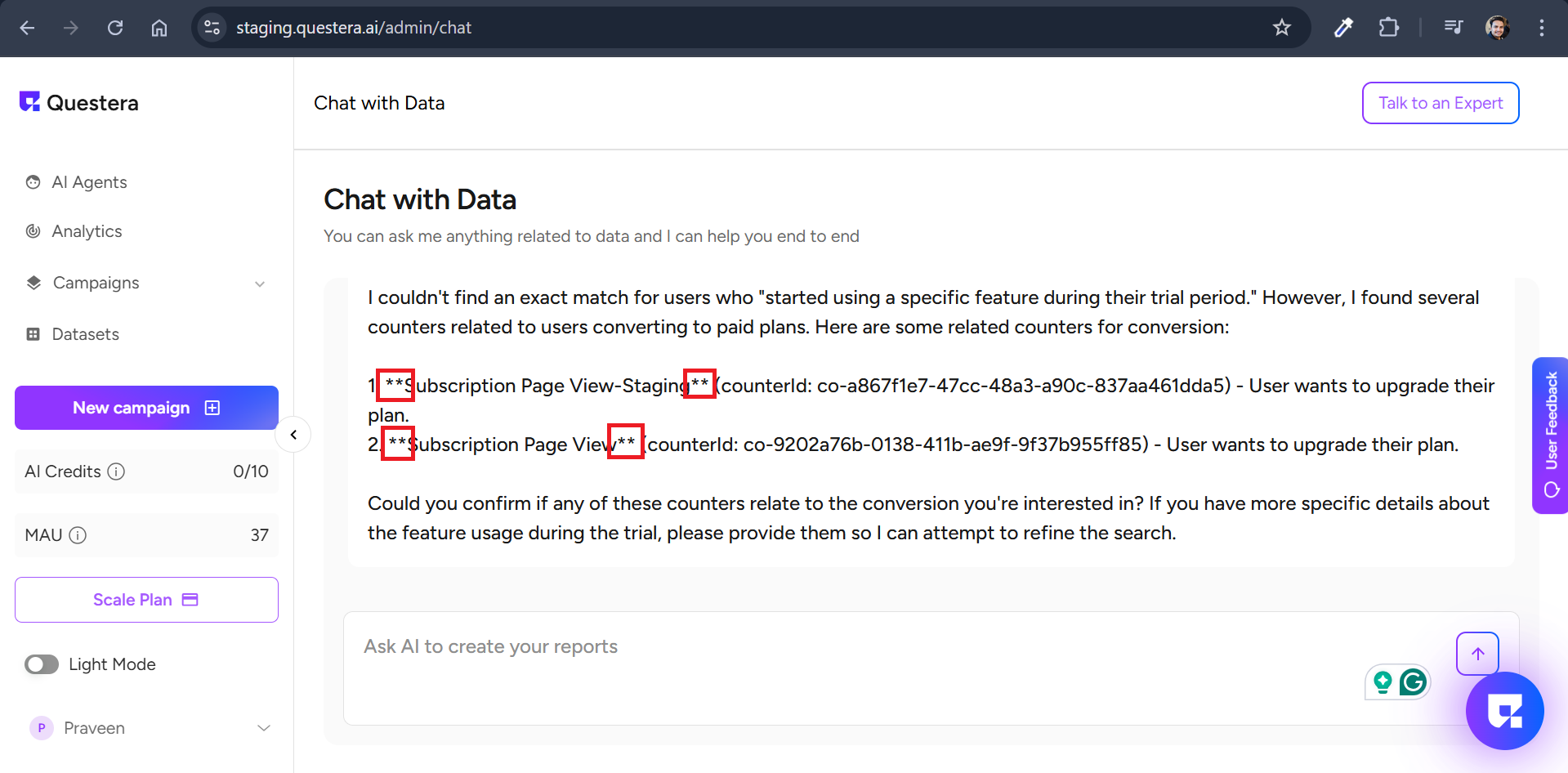The height and width of the screenshot is (773, 1568).
Task: Bookmark this page with the star icon
Action: pos(1282,28)
